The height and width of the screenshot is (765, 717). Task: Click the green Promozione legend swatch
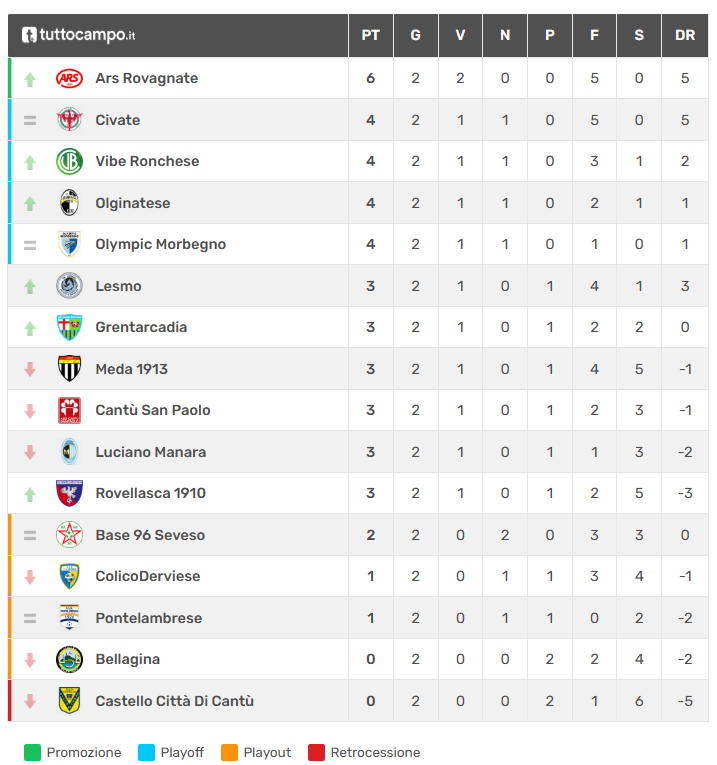click(x=32, y=753)
